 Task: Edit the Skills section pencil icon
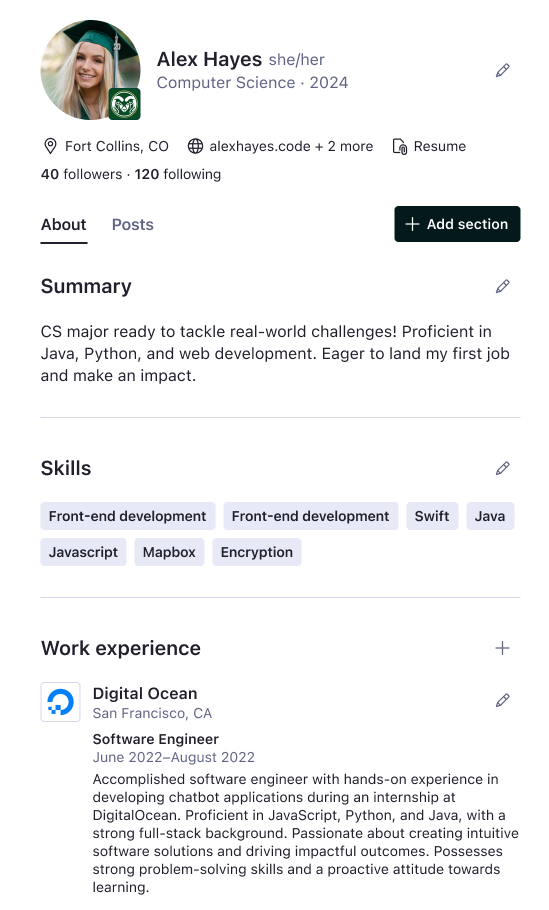point(503,468)
